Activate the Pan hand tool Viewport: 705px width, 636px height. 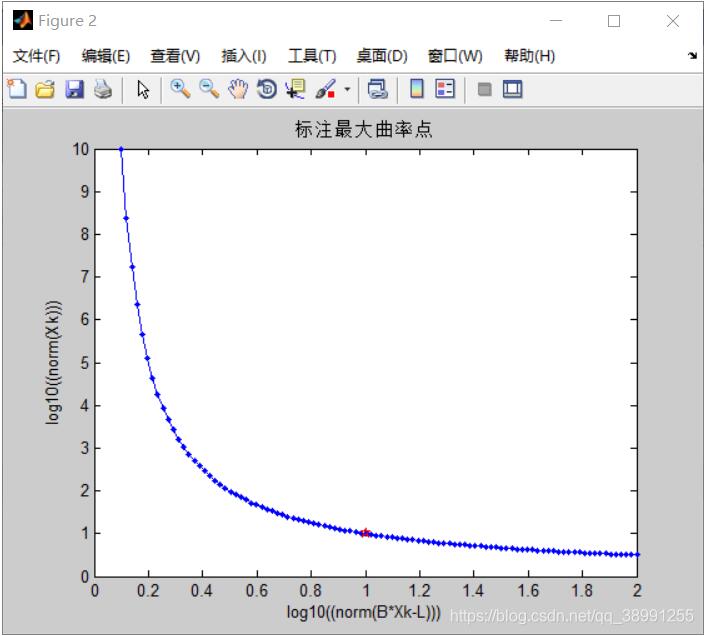(x=238, y=90)
